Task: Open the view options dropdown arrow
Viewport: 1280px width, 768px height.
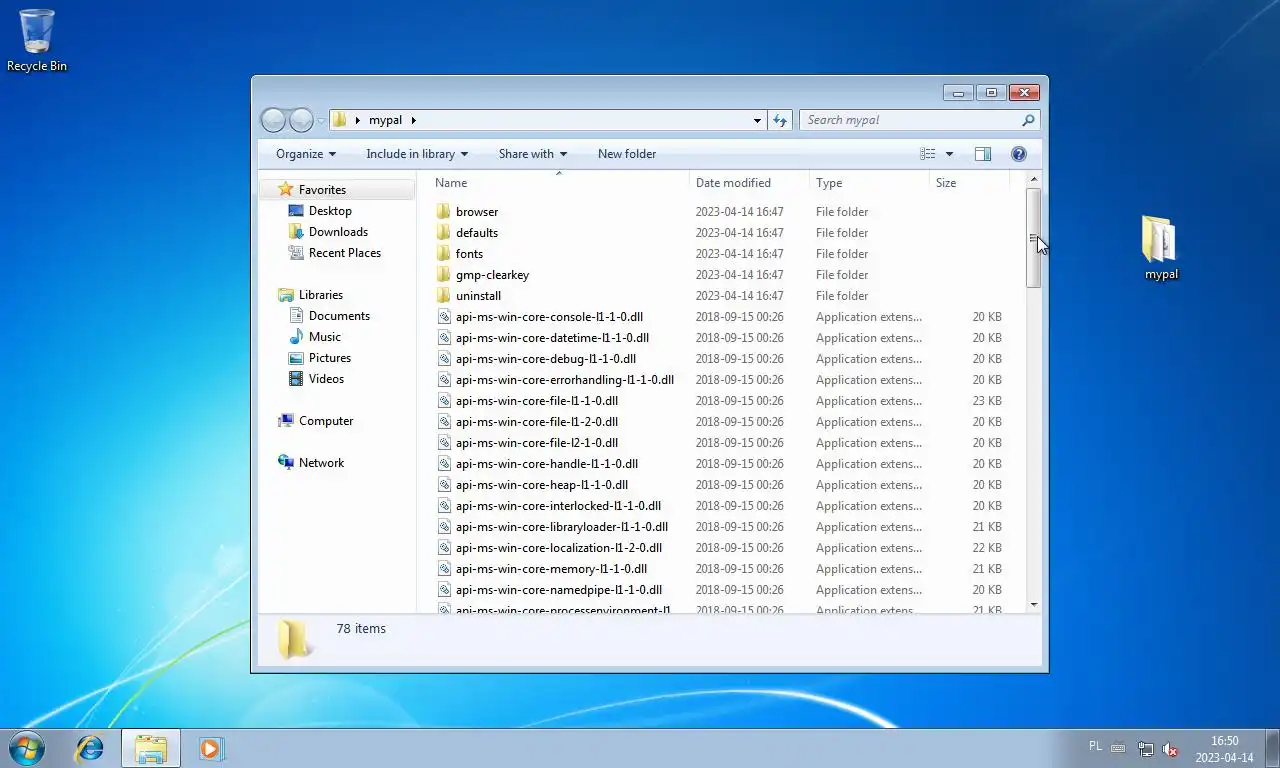Action: tap(949, 154)
